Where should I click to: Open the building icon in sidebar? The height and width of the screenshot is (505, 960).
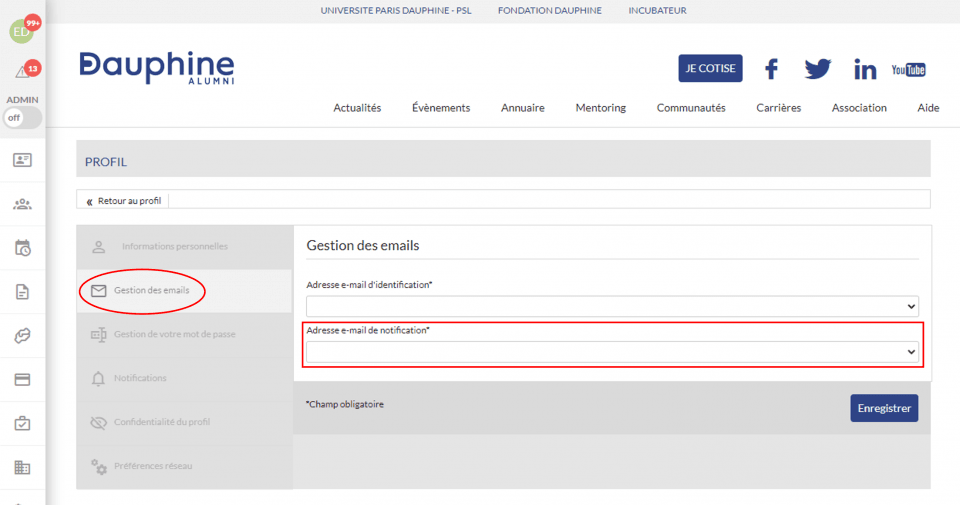click(23, 468)
